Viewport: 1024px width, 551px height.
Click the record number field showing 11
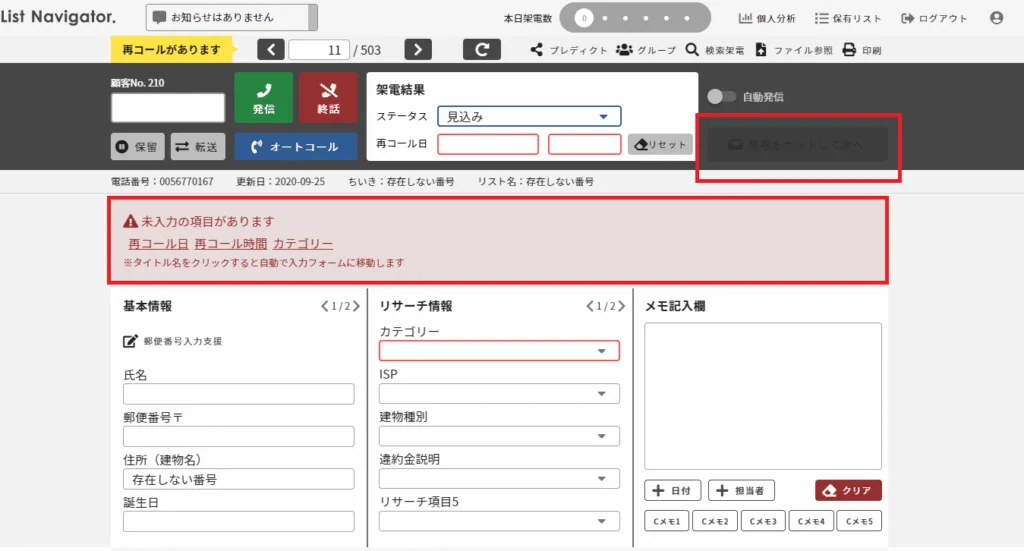pos(319,50)
